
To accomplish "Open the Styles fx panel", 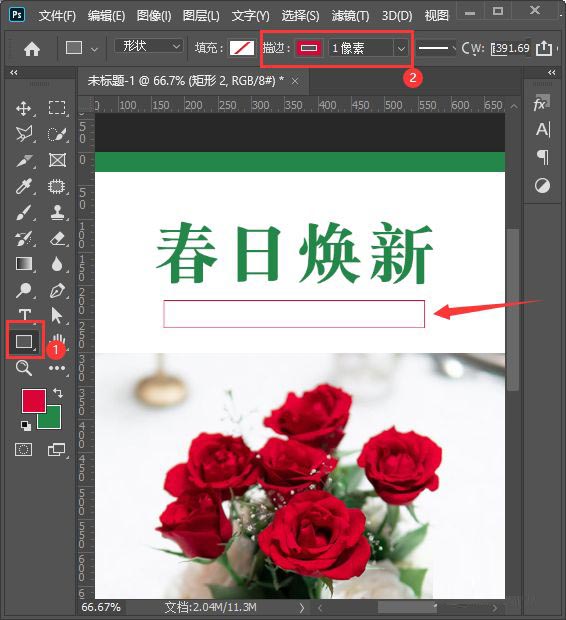I will (541, 104).
